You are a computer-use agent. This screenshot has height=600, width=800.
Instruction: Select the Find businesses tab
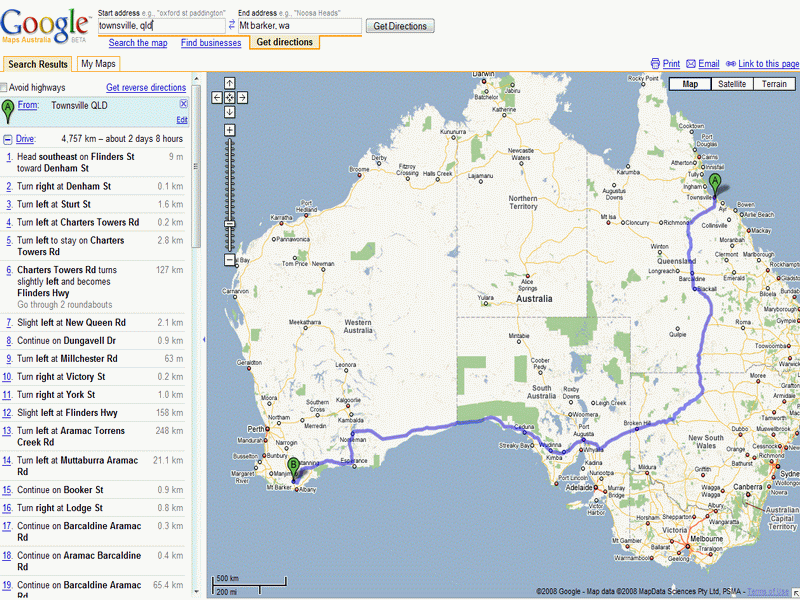pos(211,43)
